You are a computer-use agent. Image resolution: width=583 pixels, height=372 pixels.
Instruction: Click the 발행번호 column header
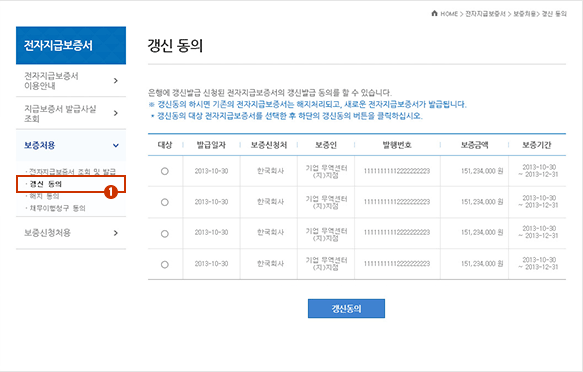pyautogui.click(x=397, y=145)
